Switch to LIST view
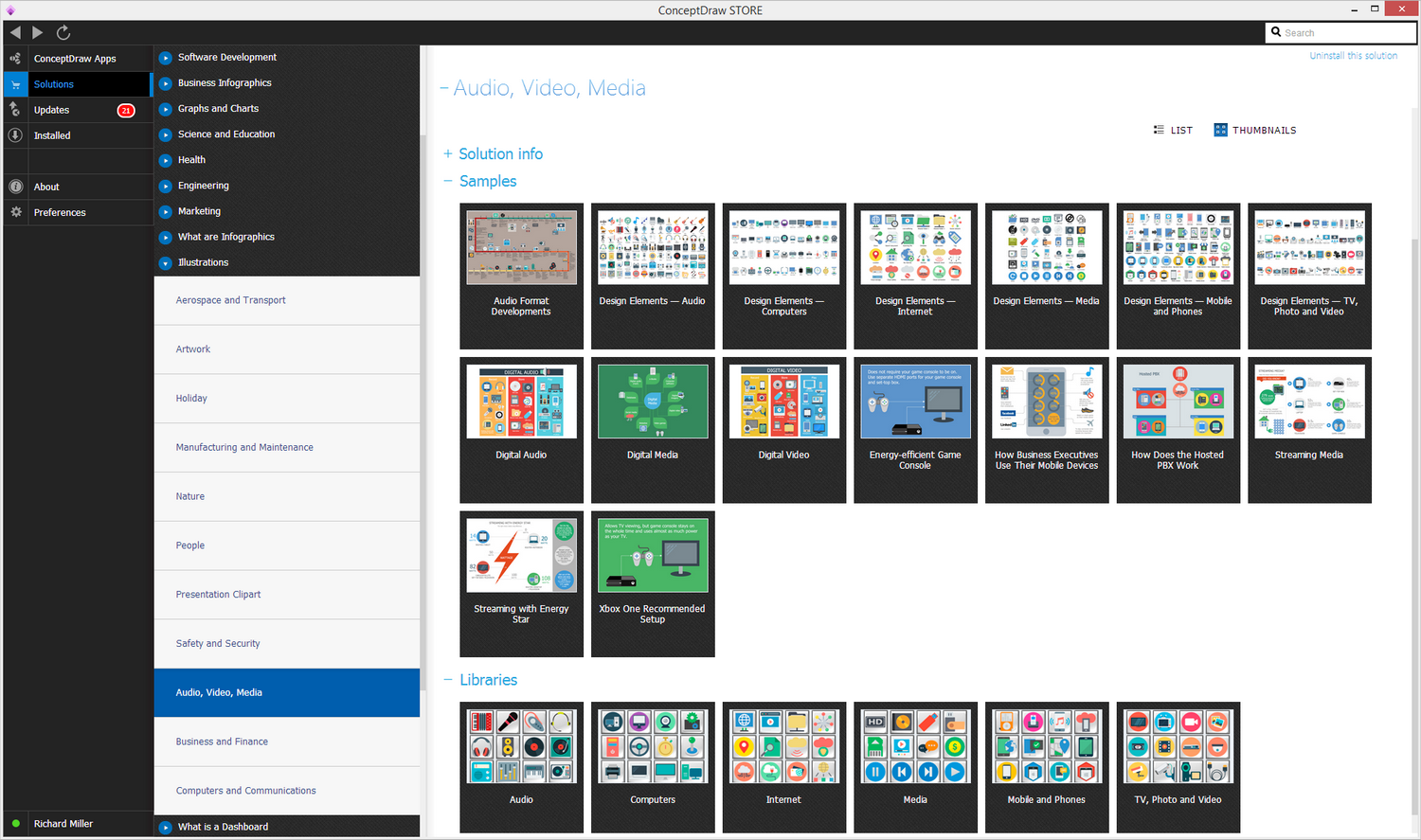The width and height of the screenshot is (1421, 840). (x=1173, y=130)
